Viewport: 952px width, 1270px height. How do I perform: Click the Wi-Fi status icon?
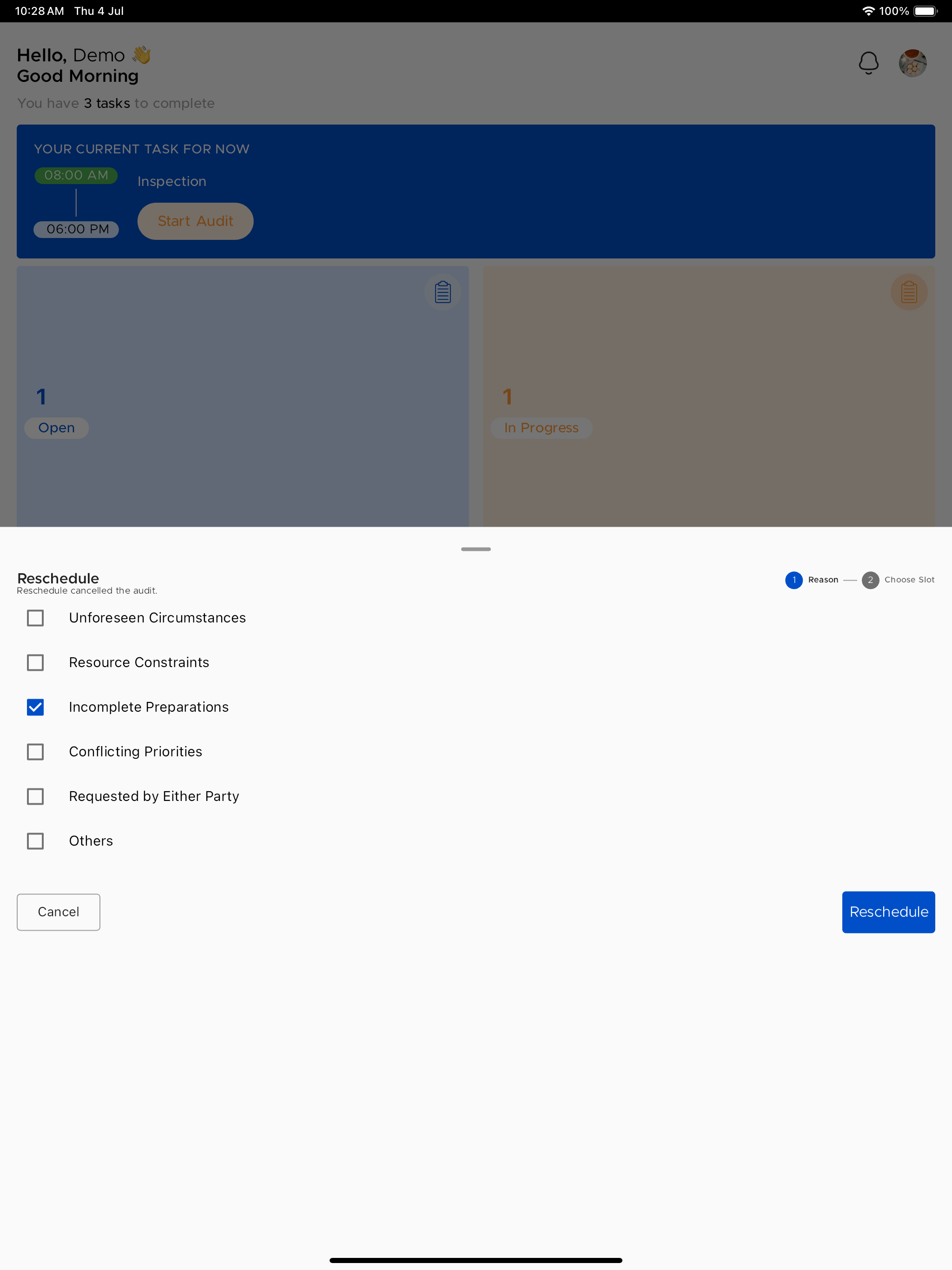[868, 11]
